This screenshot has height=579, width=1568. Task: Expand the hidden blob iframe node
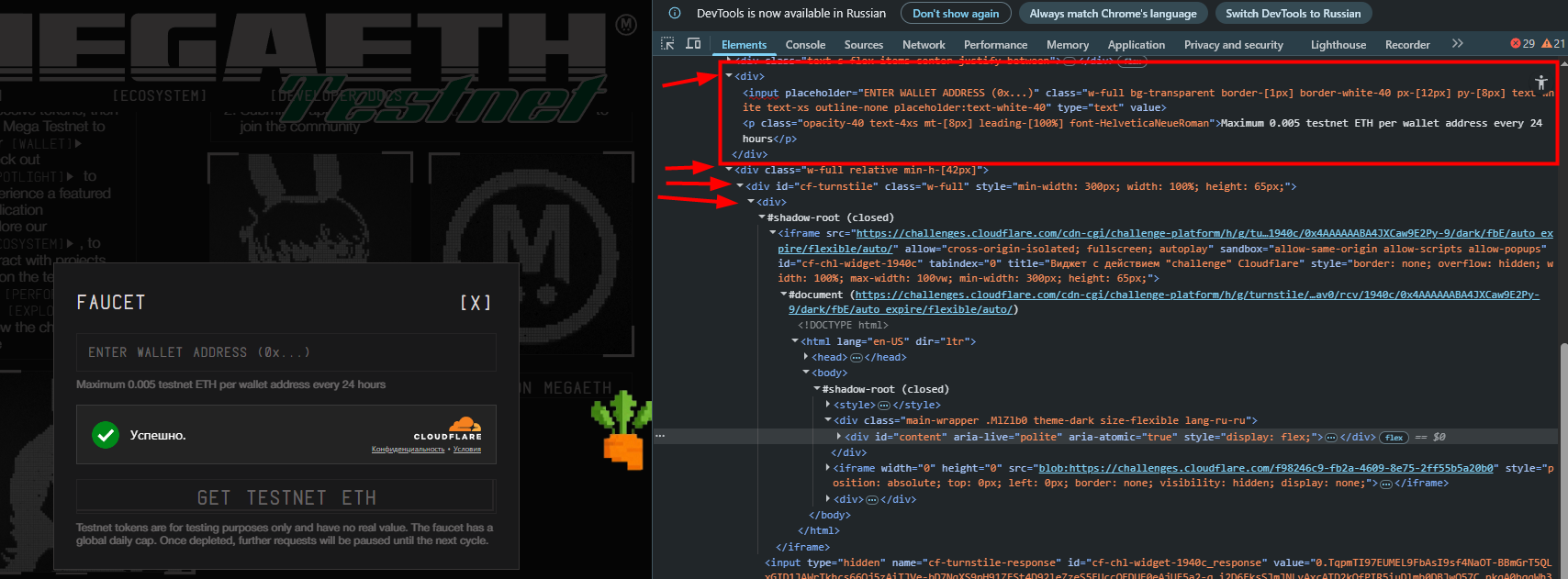point(827,468)
